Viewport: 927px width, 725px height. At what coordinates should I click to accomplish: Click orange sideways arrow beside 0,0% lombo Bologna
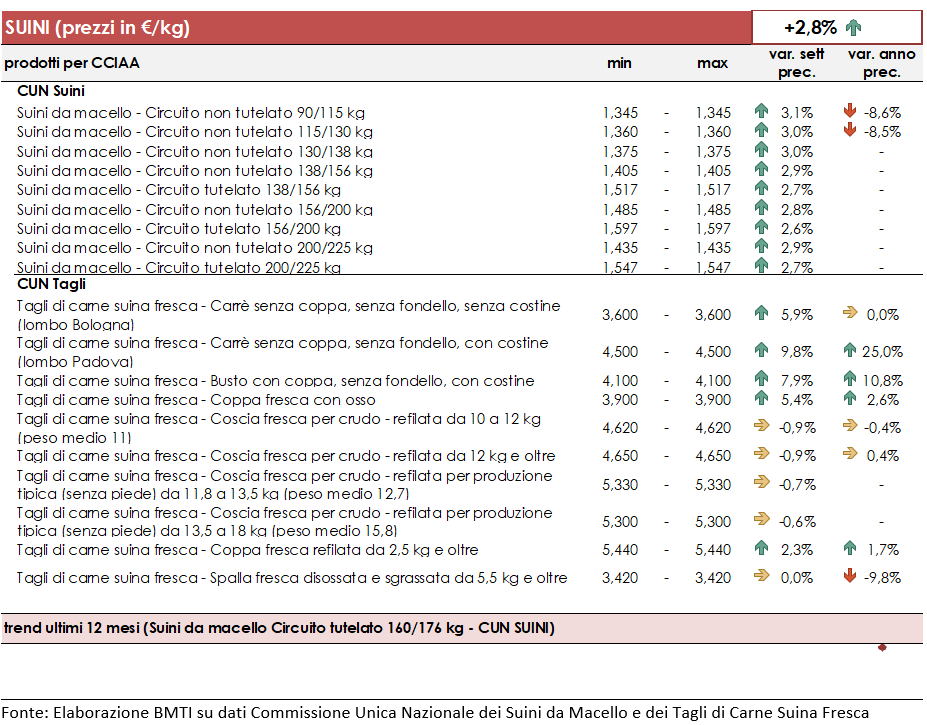[850, 312]
